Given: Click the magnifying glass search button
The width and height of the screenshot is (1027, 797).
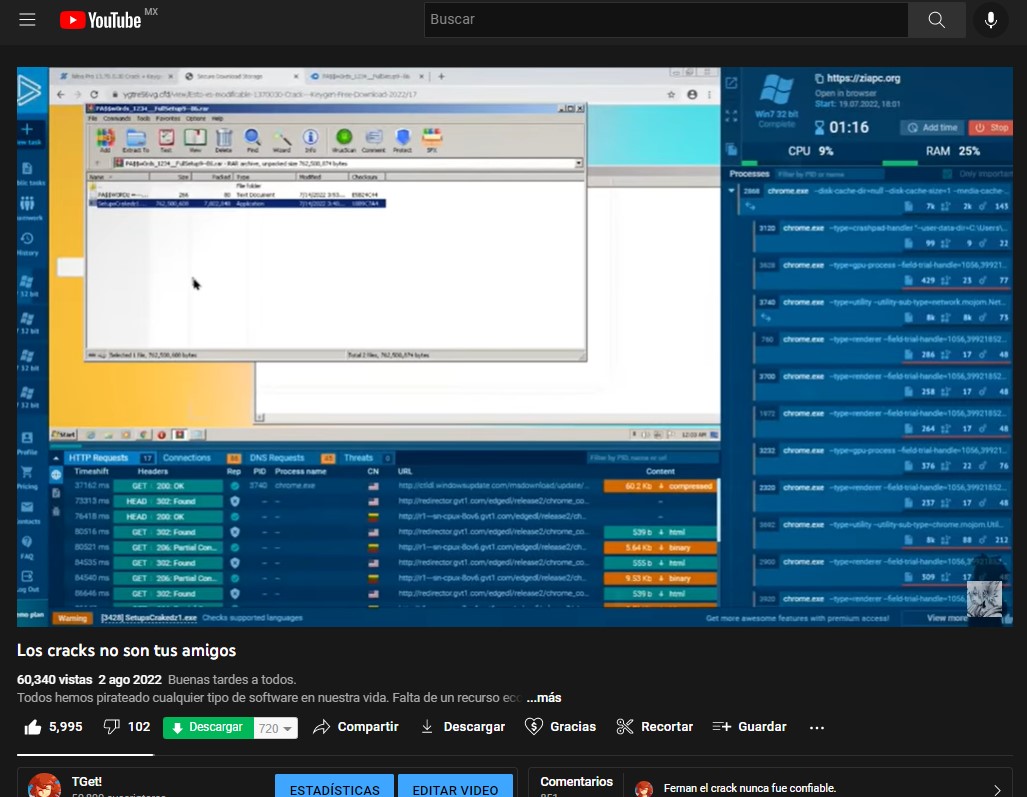Looking at the screenshot, I should click(937, 20).
